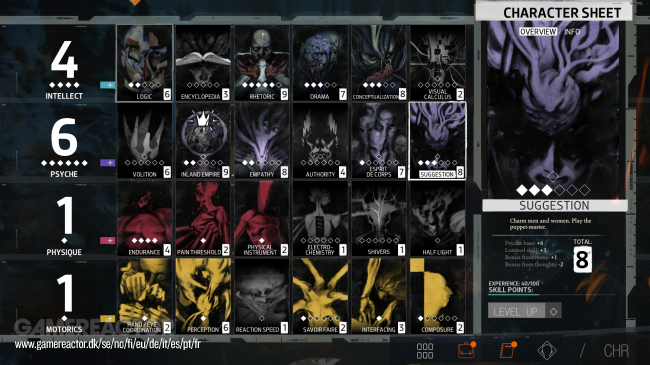Image resolution: width=650 pixels, height=365 pixels.
Task: Click the pink plus button beside Physique
Action: 108,241
